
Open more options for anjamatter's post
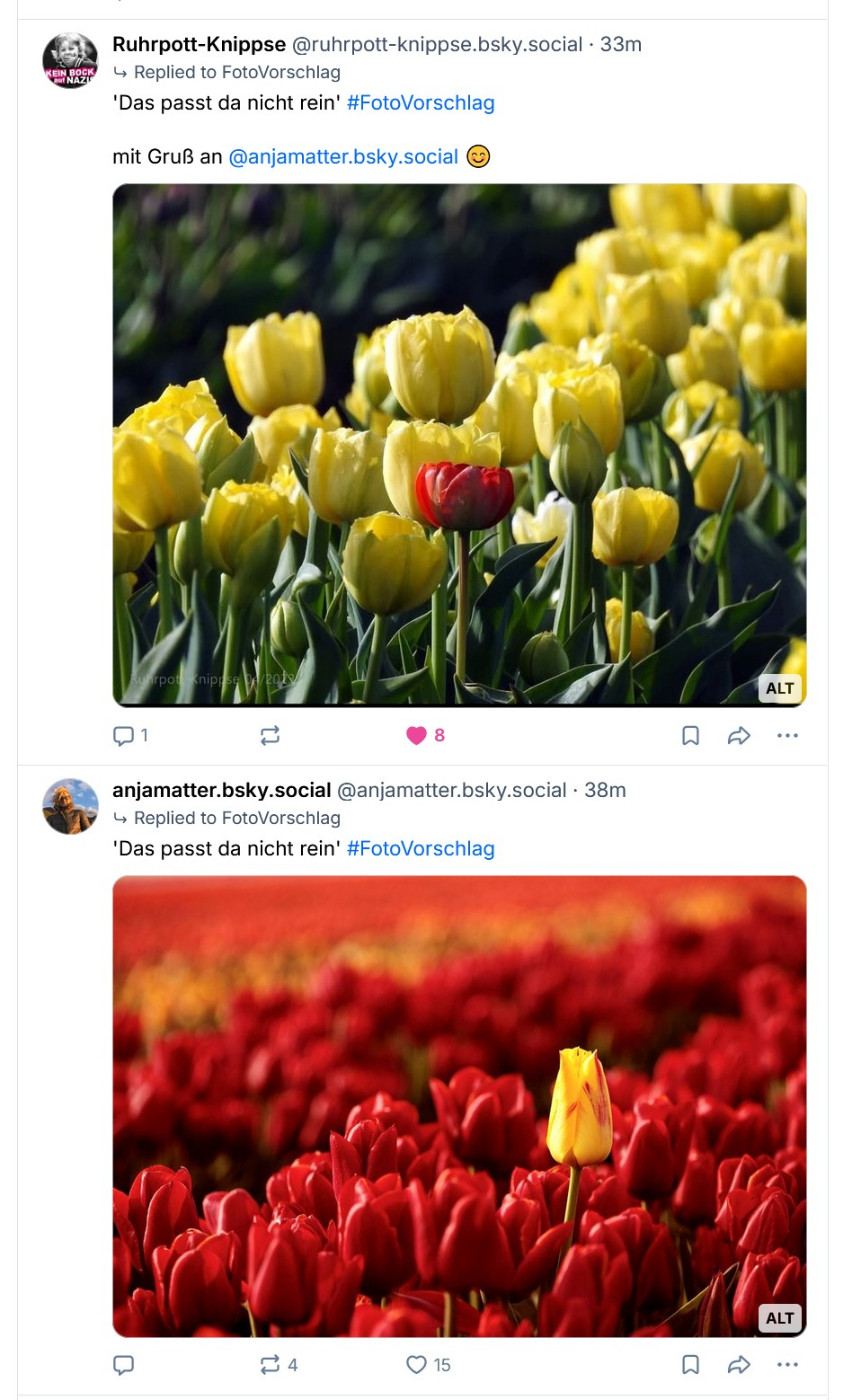tap(787, 1365)
